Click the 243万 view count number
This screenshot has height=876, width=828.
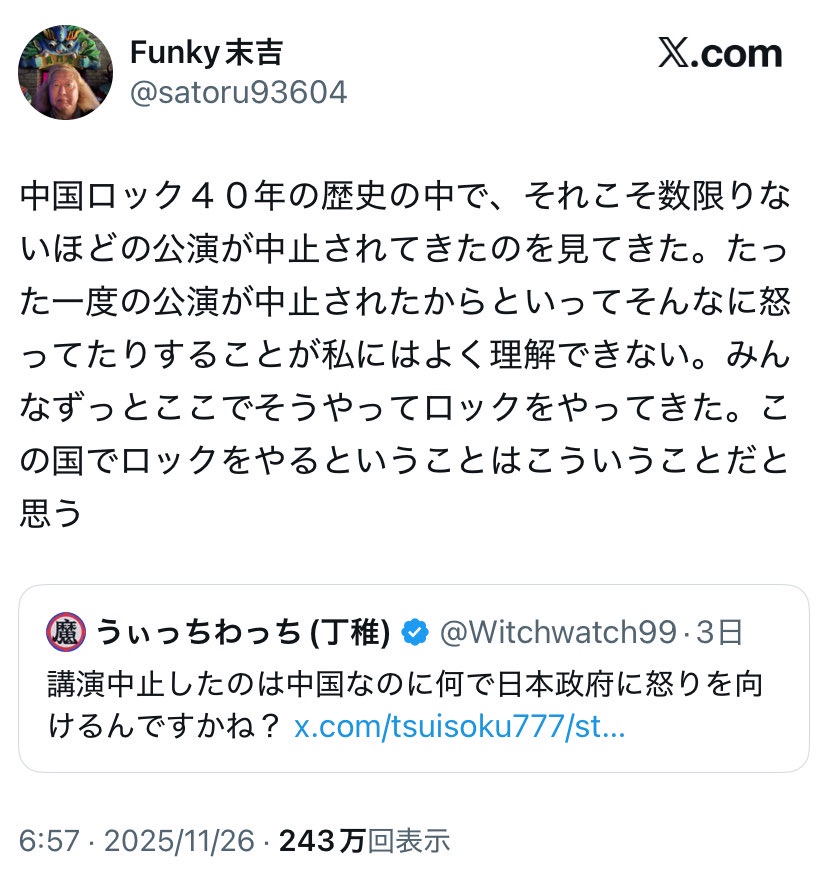(322, 842)
